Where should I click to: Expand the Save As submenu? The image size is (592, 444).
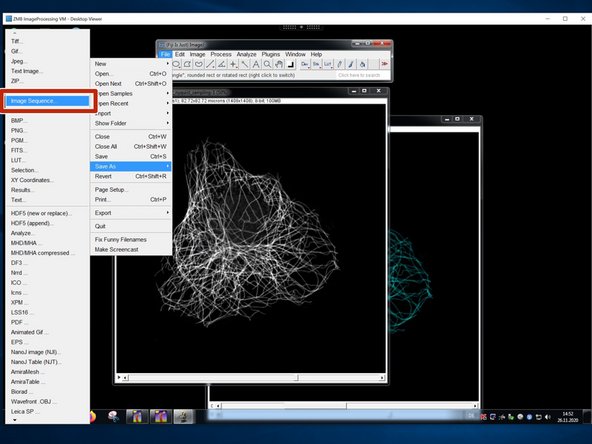(x=131, y=166)
